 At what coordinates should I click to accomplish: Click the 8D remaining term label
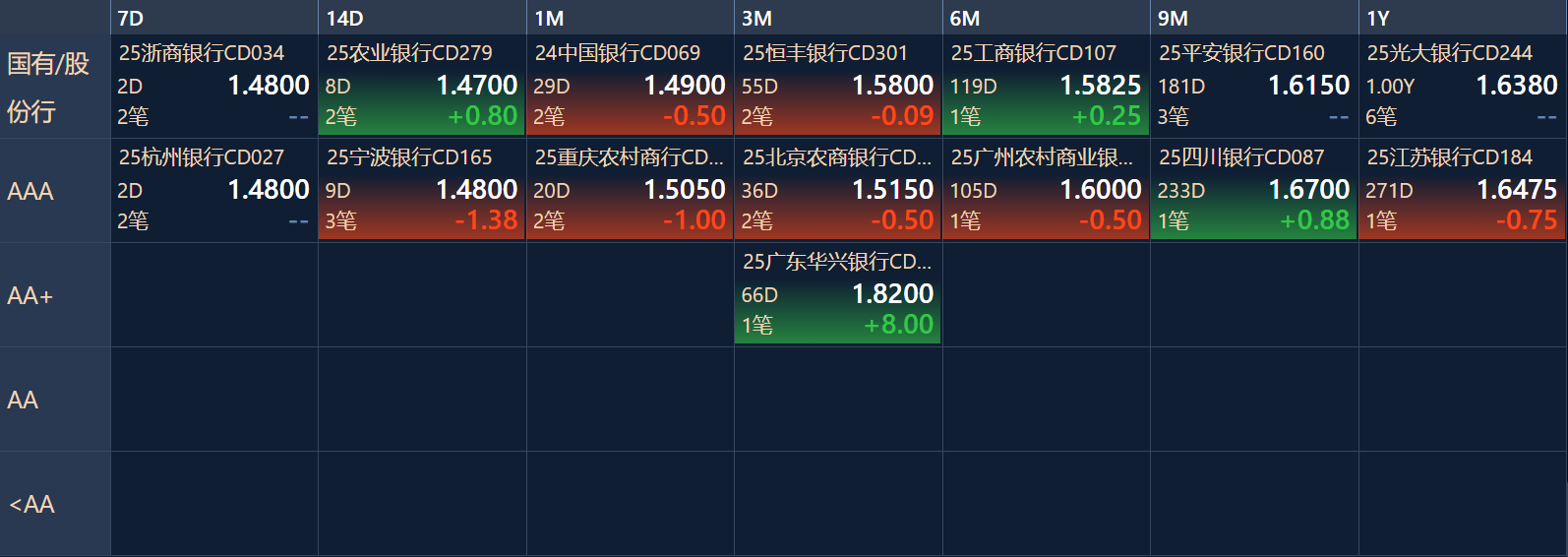click(337, 87)
